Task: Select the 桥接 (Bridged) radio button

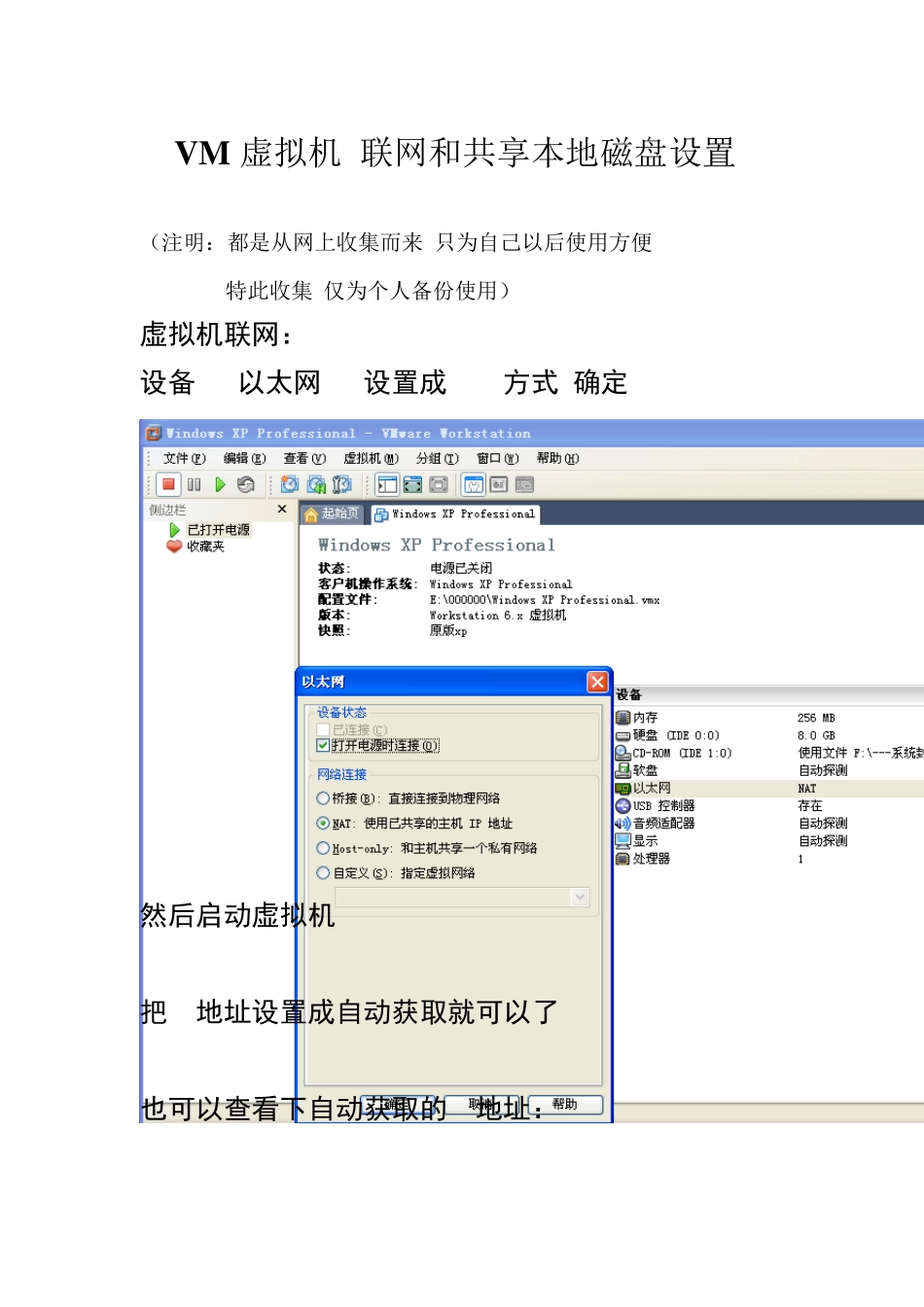Action: pos(323,798)
